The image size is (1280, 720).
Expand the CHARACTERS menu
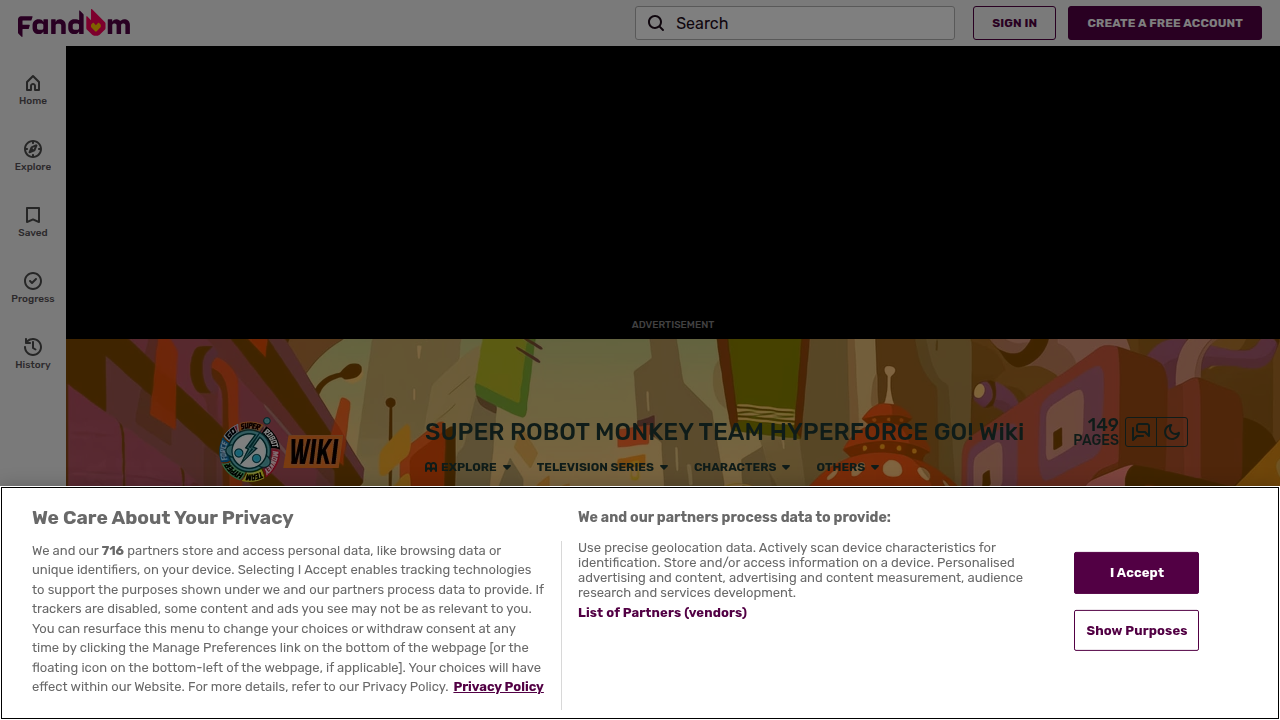click(742, 467)
